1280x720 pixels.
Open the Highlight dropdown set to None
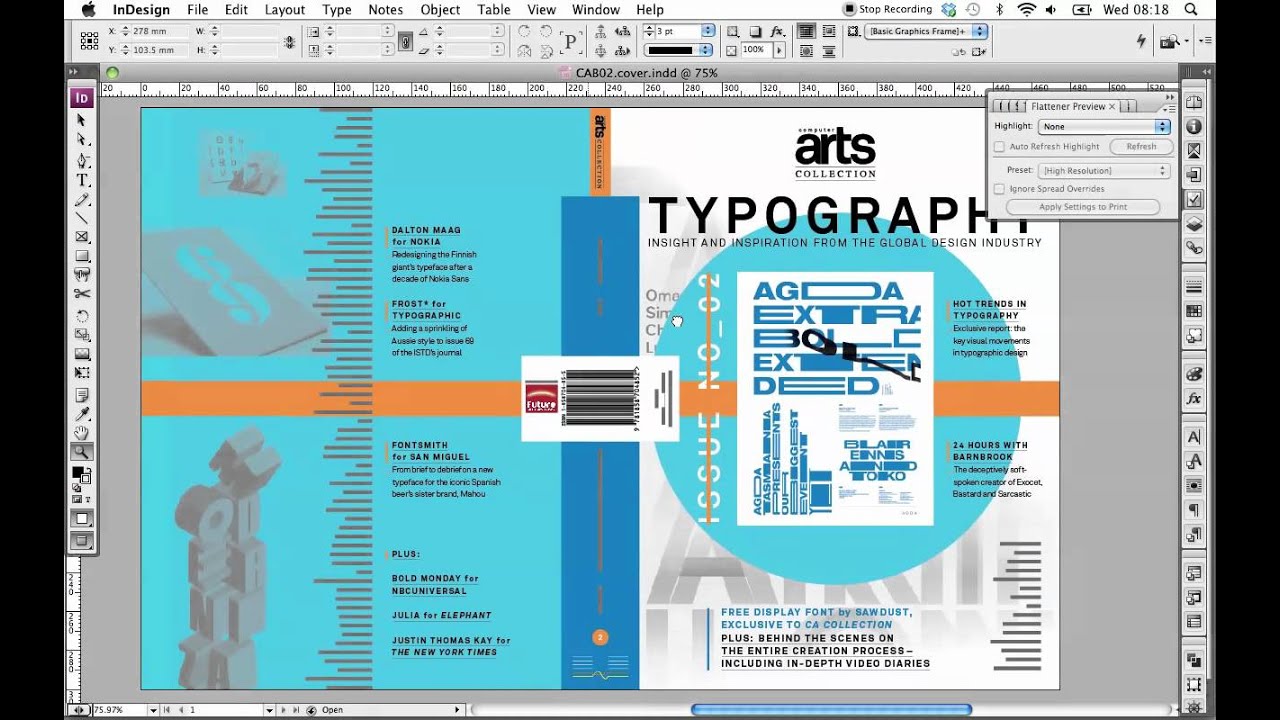click(x=1105, y=126)
